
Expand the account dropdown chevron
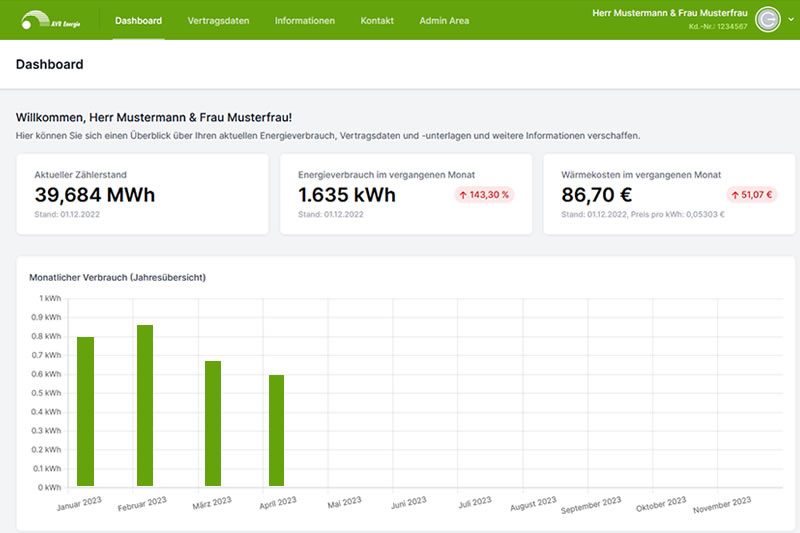790,20
